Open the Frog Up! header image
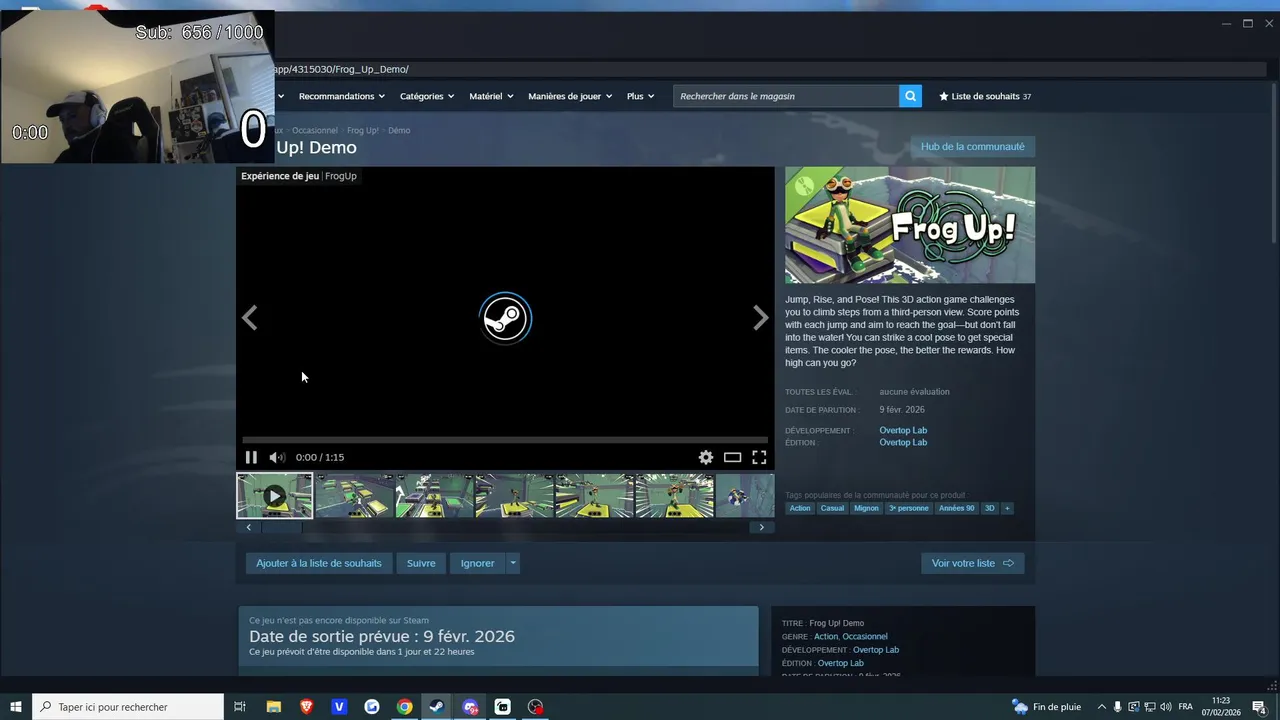 [x=910, y=225]
